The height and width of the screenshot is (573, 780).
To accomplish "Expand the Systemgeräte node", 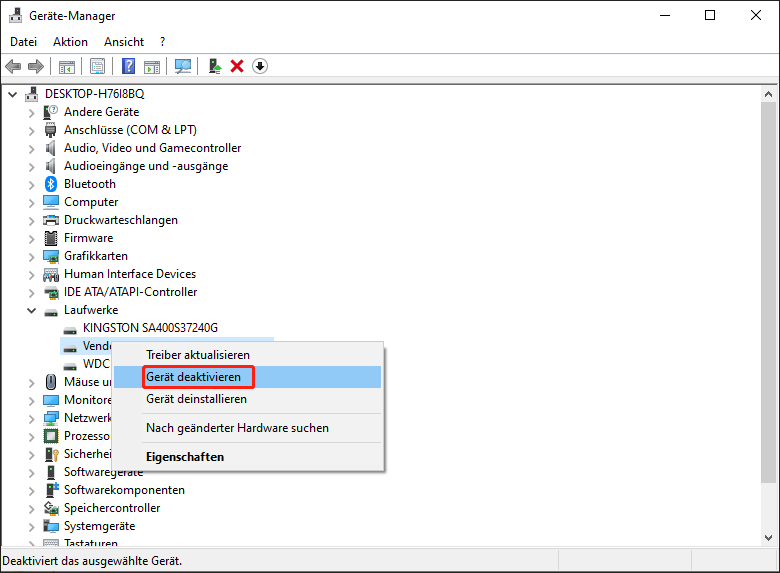I will click(x=31, y=527).
